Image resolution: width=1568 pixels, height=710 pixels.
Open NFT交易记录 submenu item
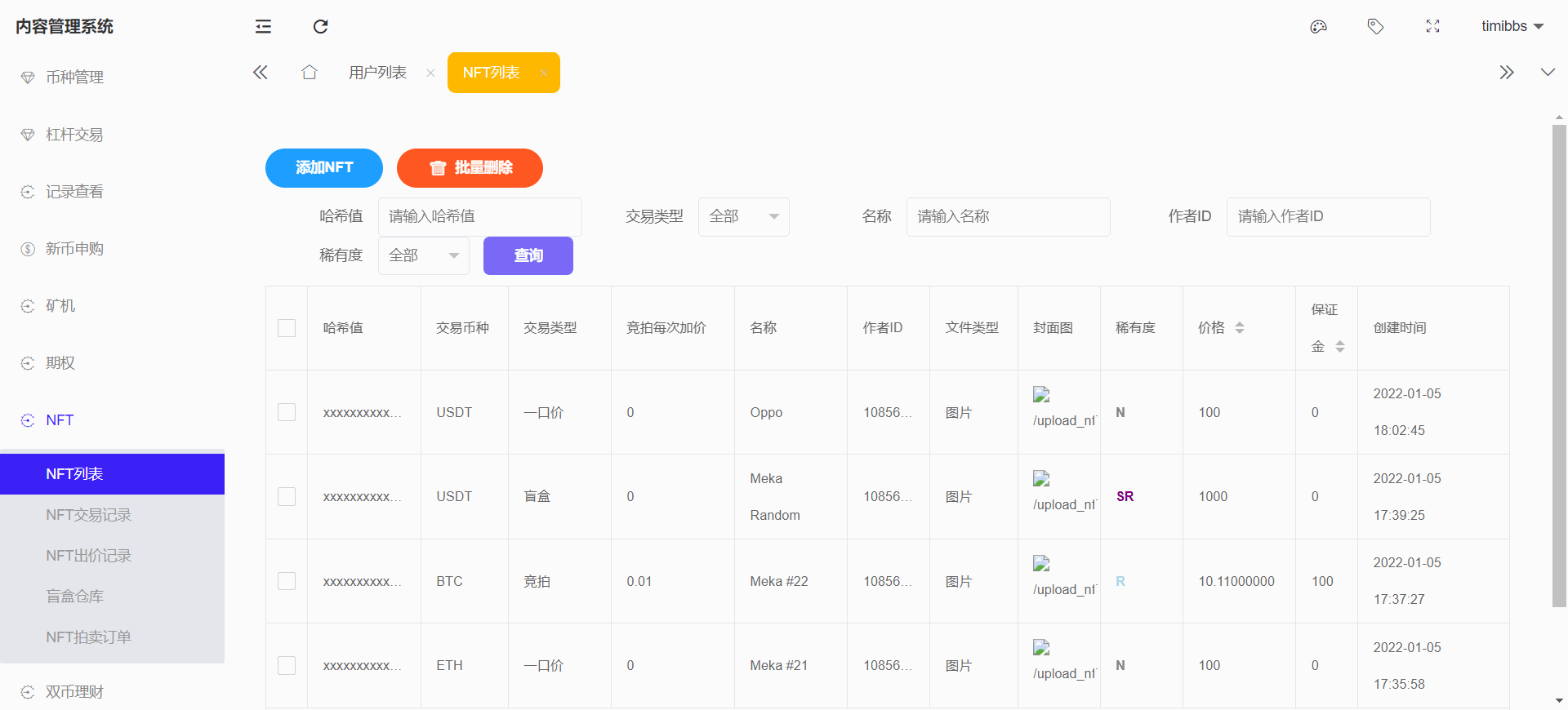coord(113,515)
